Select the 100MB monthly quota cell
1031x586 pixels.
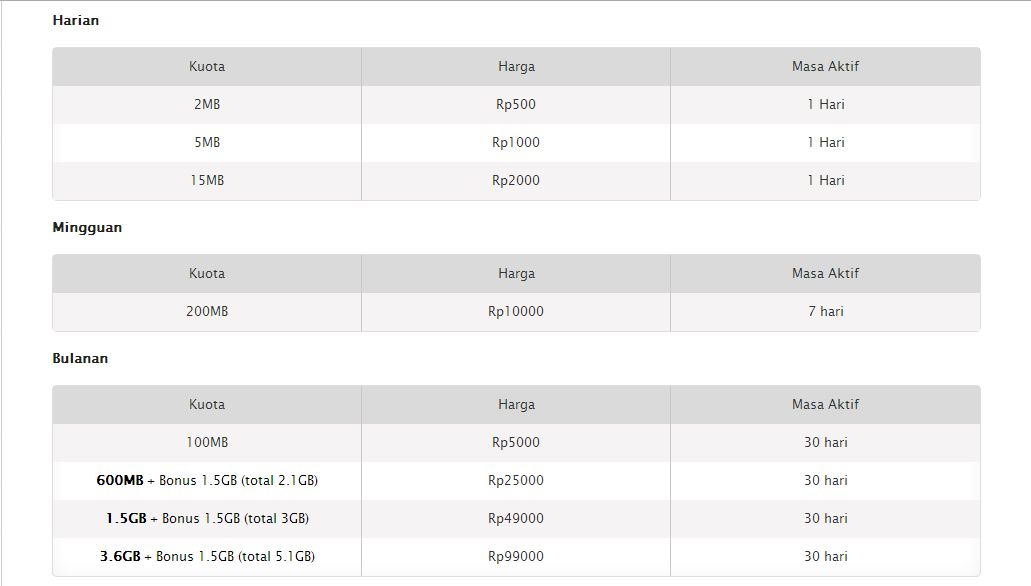[x=207, y=443]
